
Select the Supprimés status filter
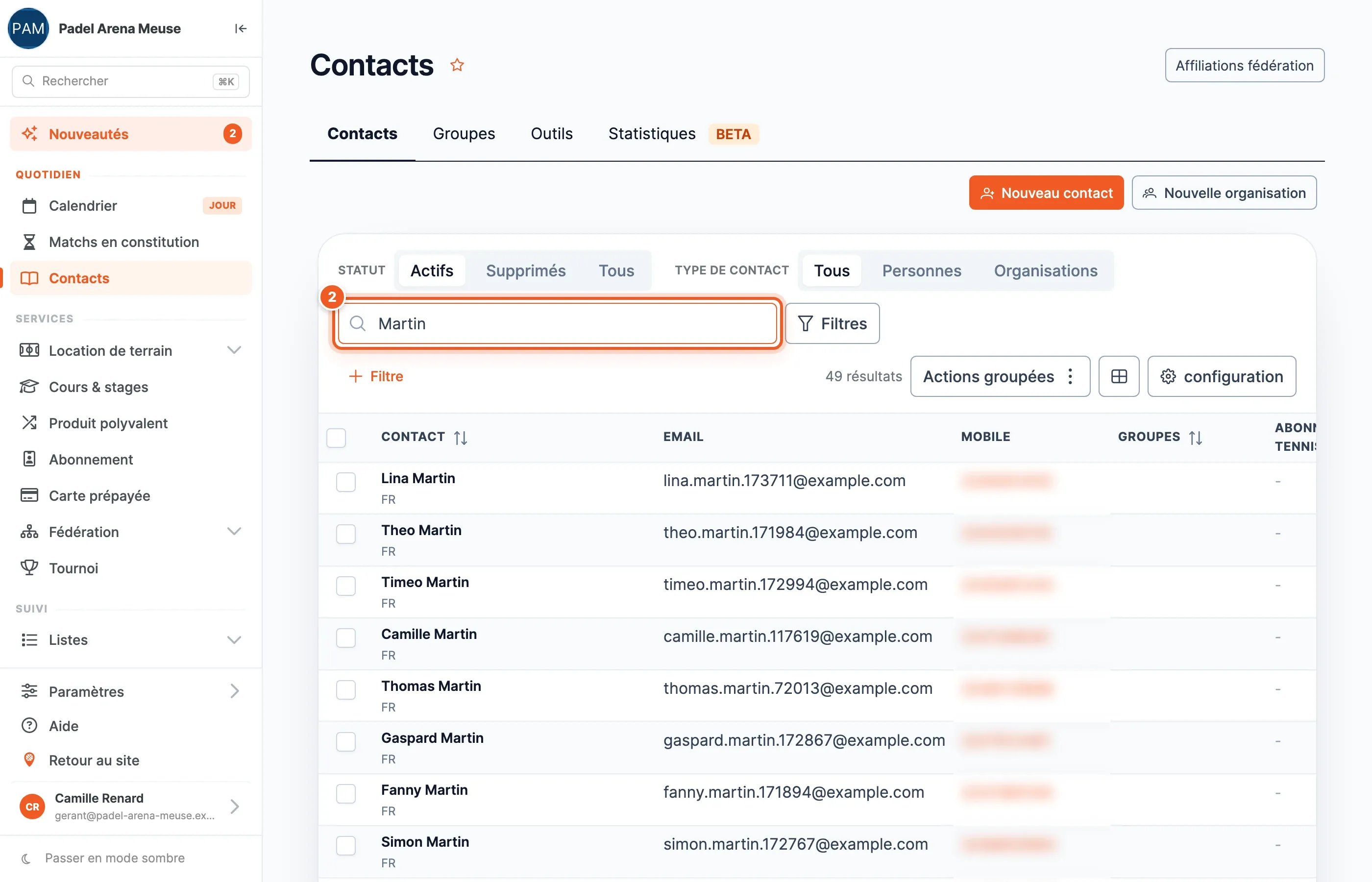coord(526,270)
